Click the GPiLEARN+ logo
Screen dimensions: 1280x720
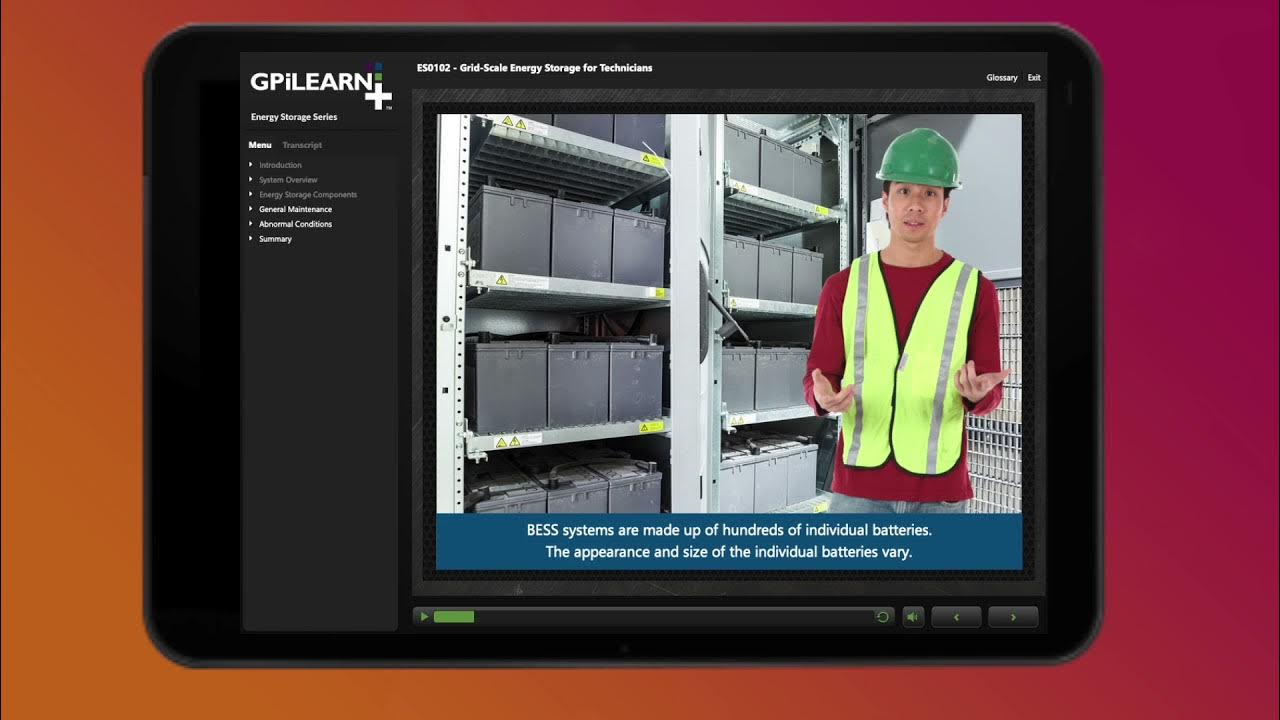(321, 85)
